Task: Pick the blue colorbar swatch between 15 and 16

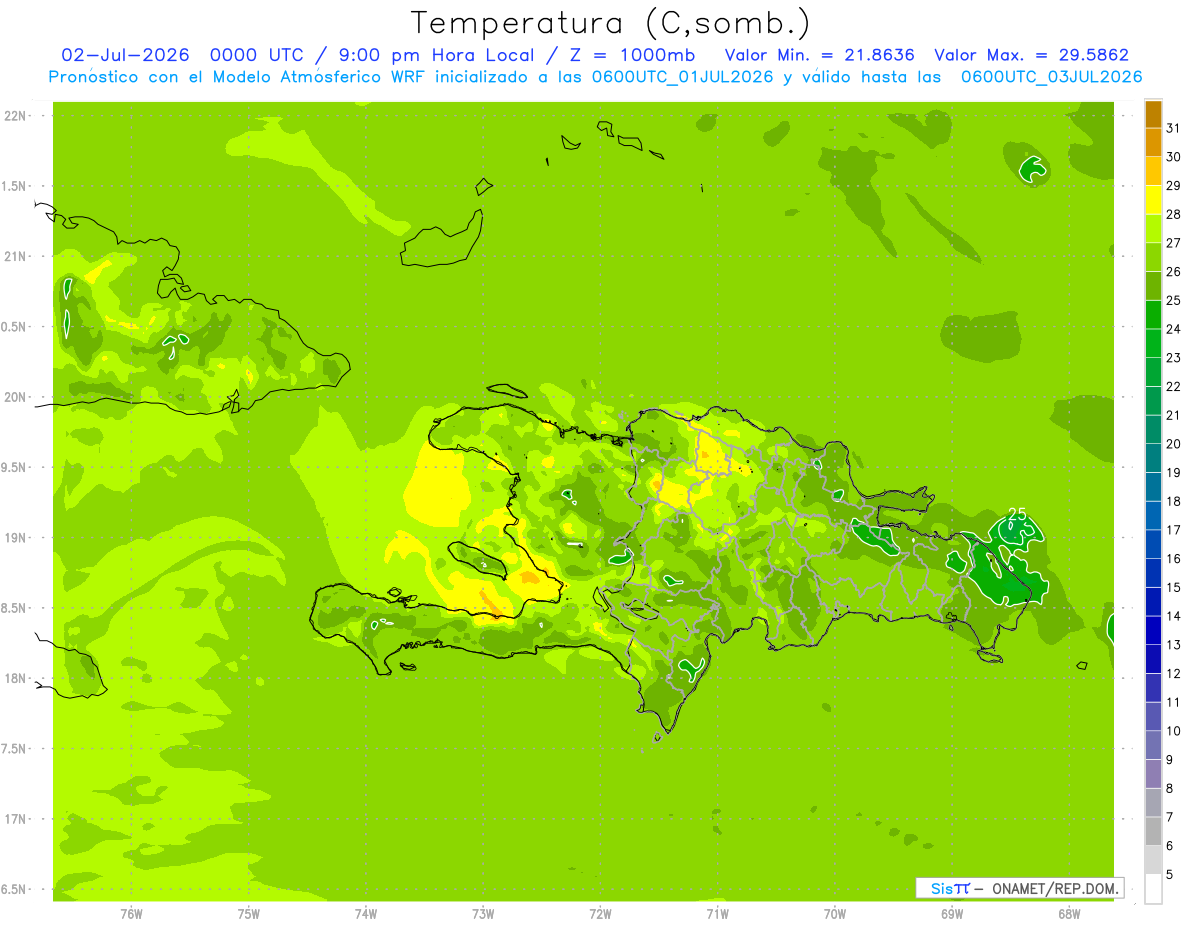Action: pyautogui.click(x=1153, y=572)
